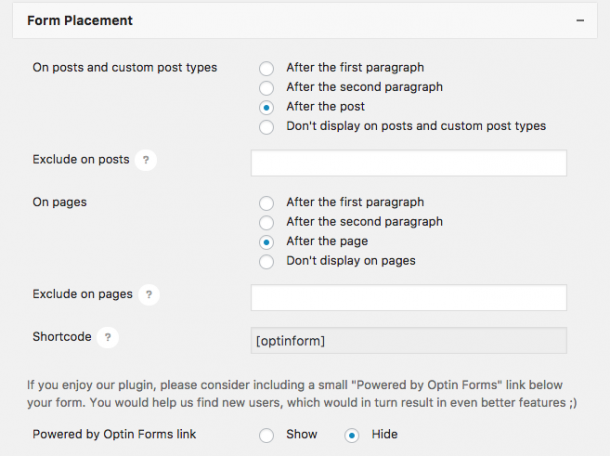
Task: Click the Shortcode help question mark
Action: [x=108, y=337]
